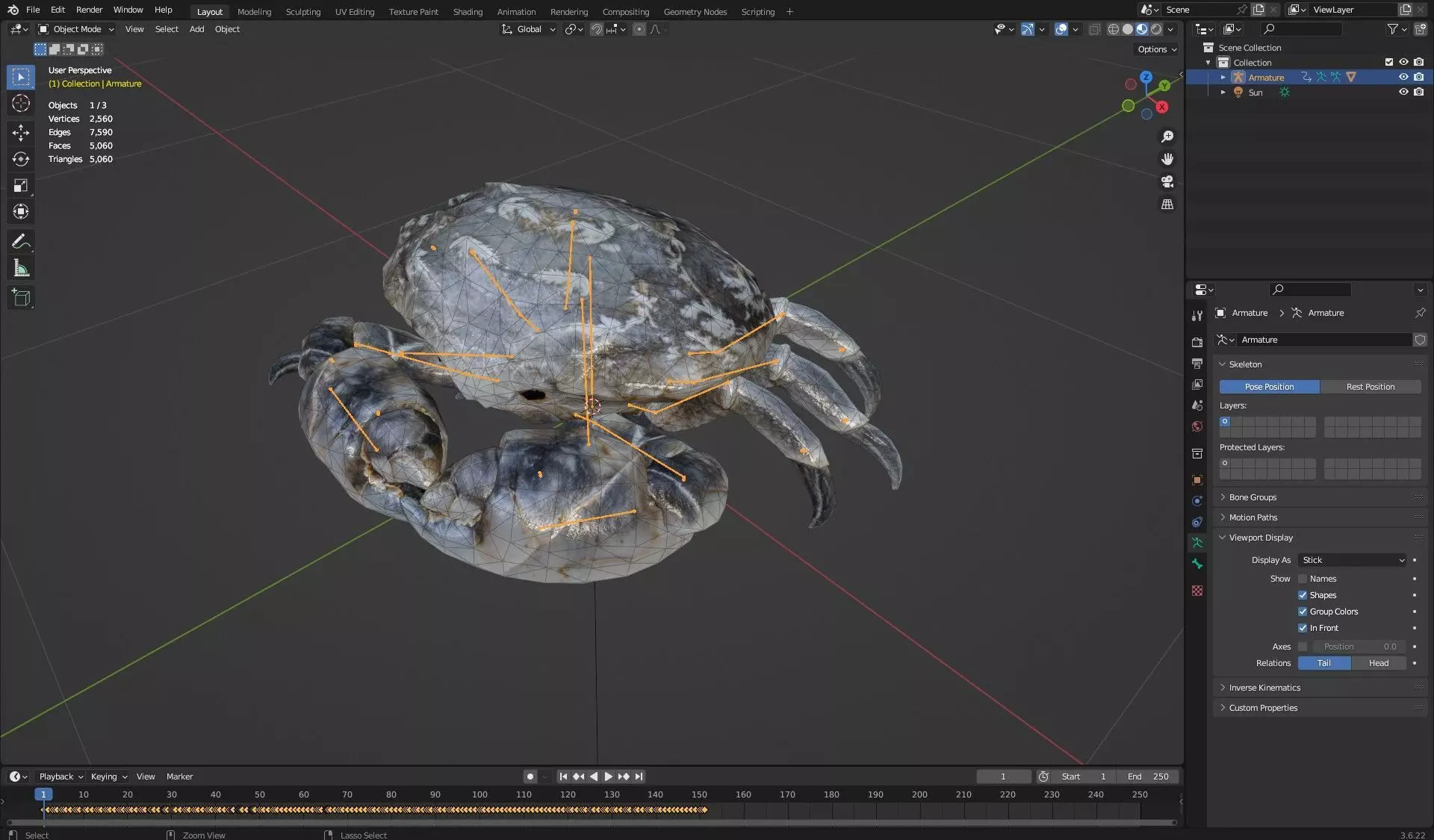The height and width of the screenshot is (840, 1434).
Task: Enable the Axes checkbox
Action: click(x=1303, y=647)
